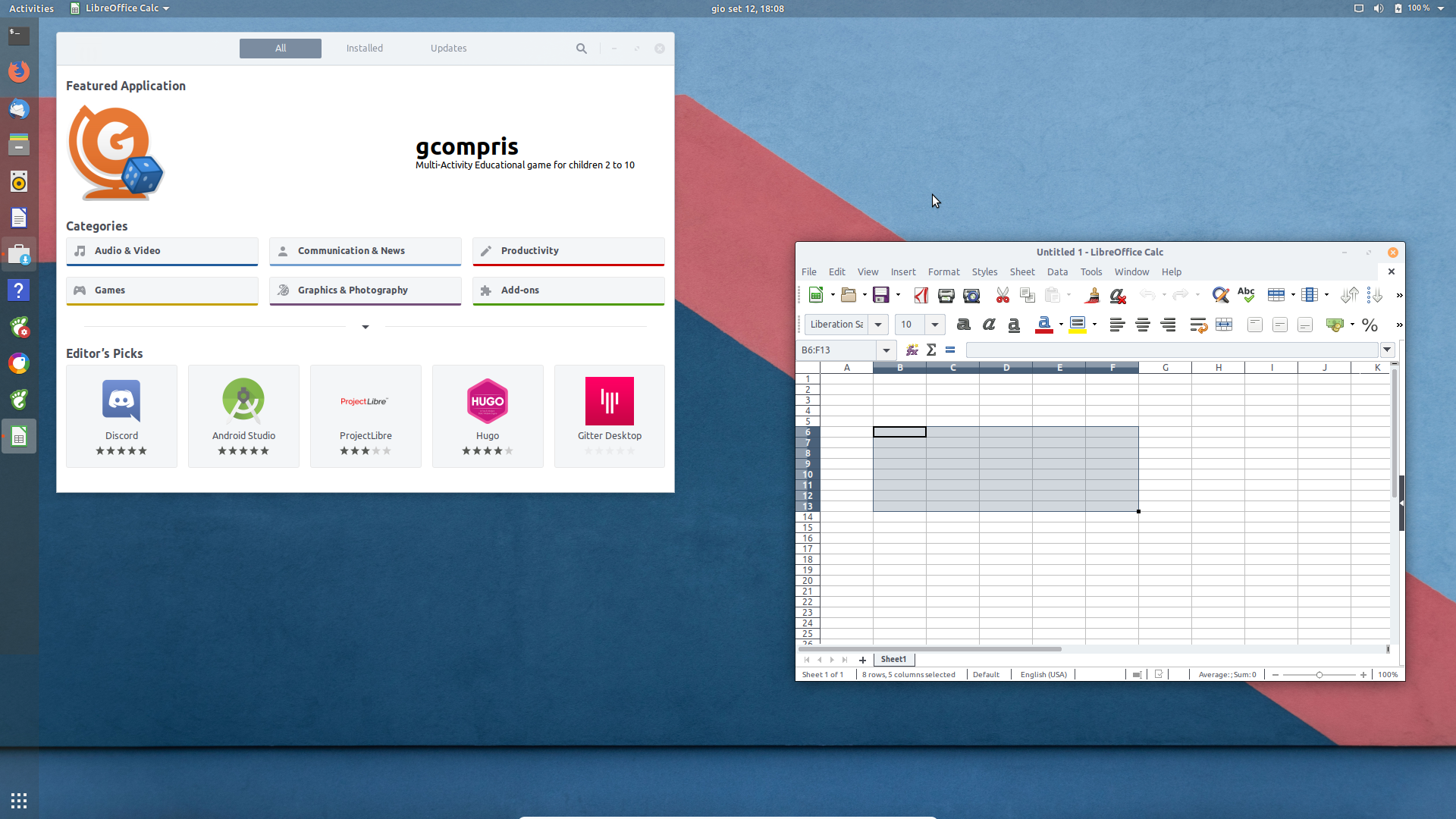Viewport: 1456px width, 819px height.
Task: Toggle Align Right in Calc
Action: pos(1168,325)
